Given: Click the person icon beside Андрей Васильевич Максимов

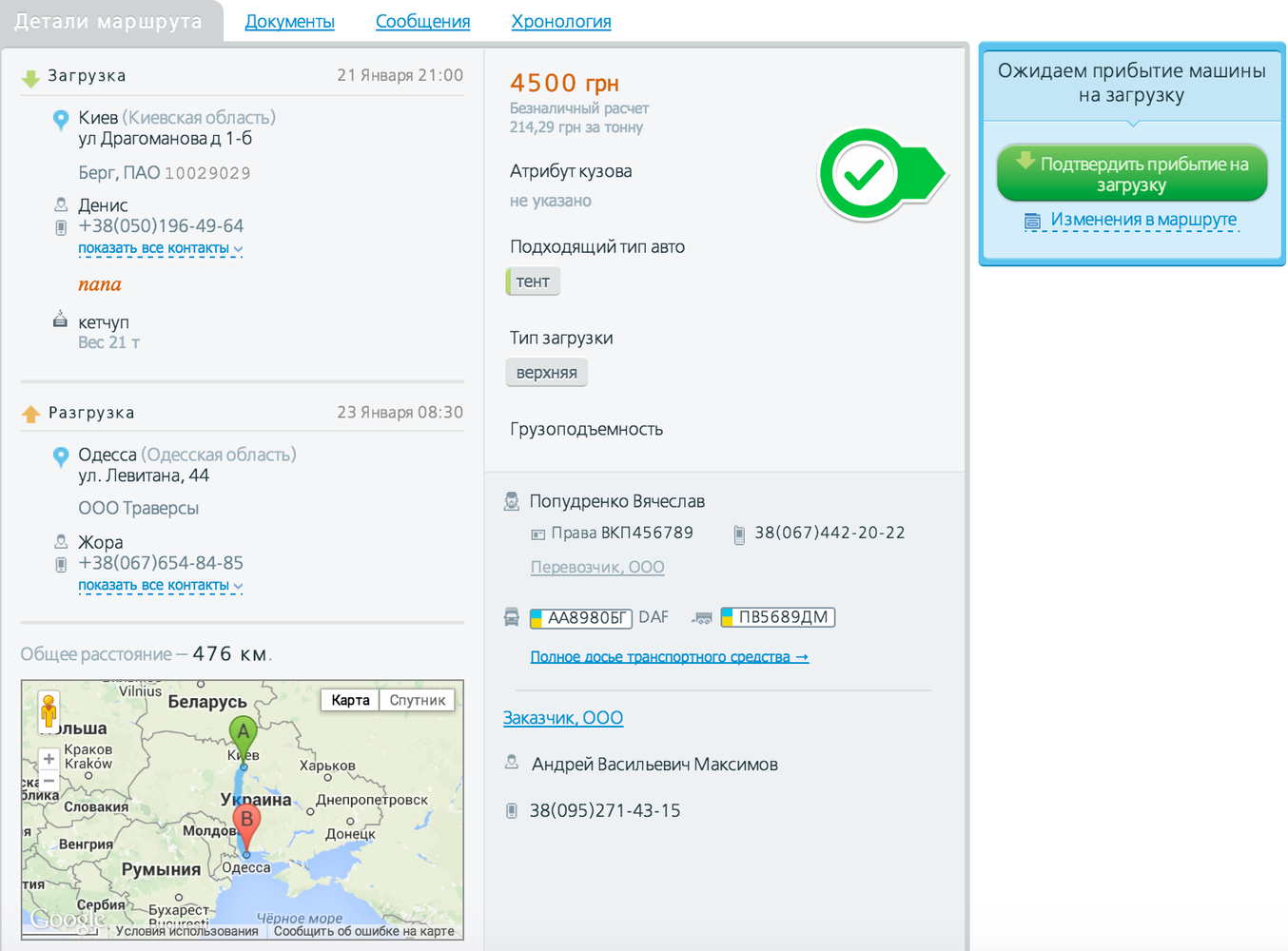Looking at the screenshot, I should [x=512, y=762].
